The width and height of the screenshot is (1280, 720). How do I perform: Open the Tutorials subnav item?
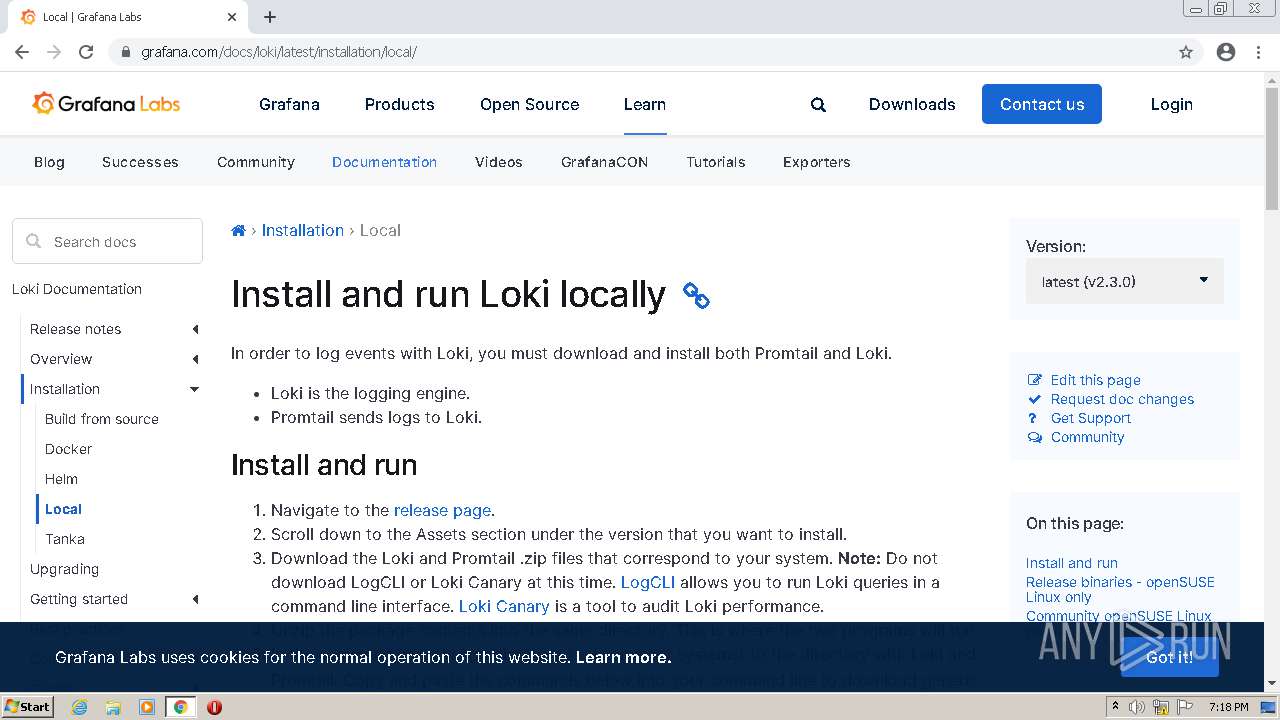(715, 162)
